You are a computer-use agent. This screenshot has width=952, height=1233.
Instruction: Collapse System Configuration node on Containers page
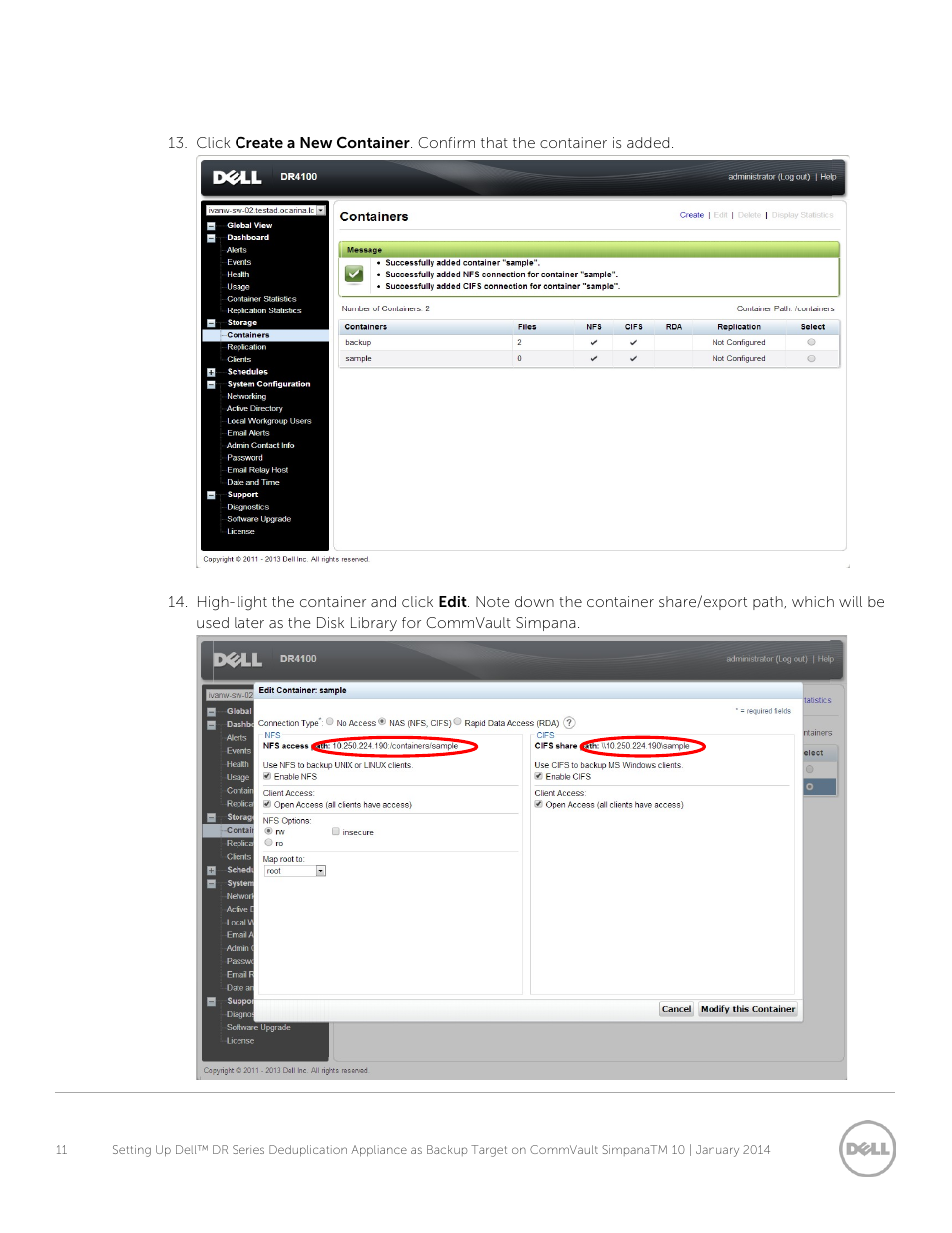(211, 384)
